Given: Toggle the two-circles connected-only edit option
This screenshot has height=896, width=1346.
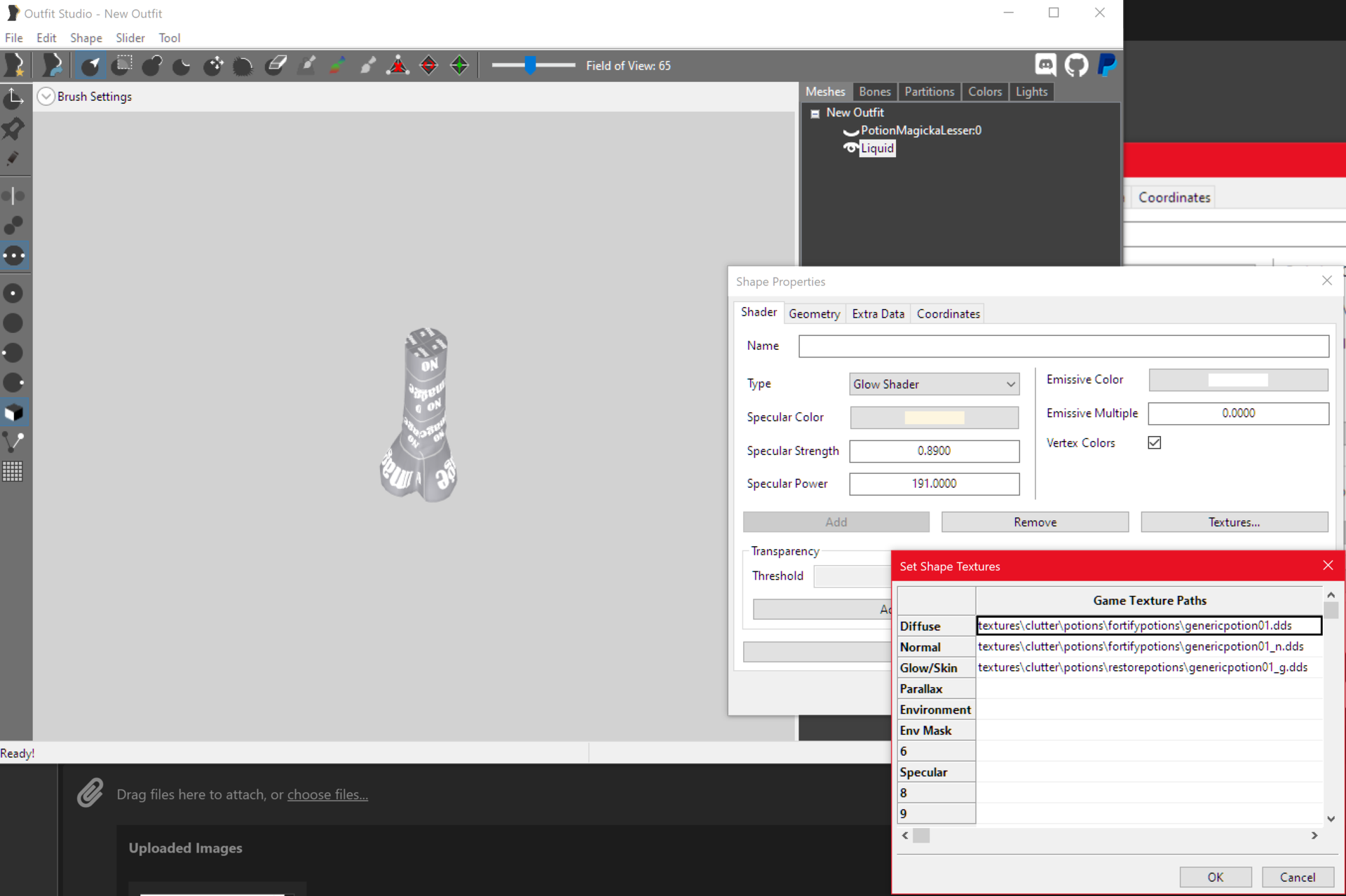Looking at the screenshot, I should click(x=13, y=225).
